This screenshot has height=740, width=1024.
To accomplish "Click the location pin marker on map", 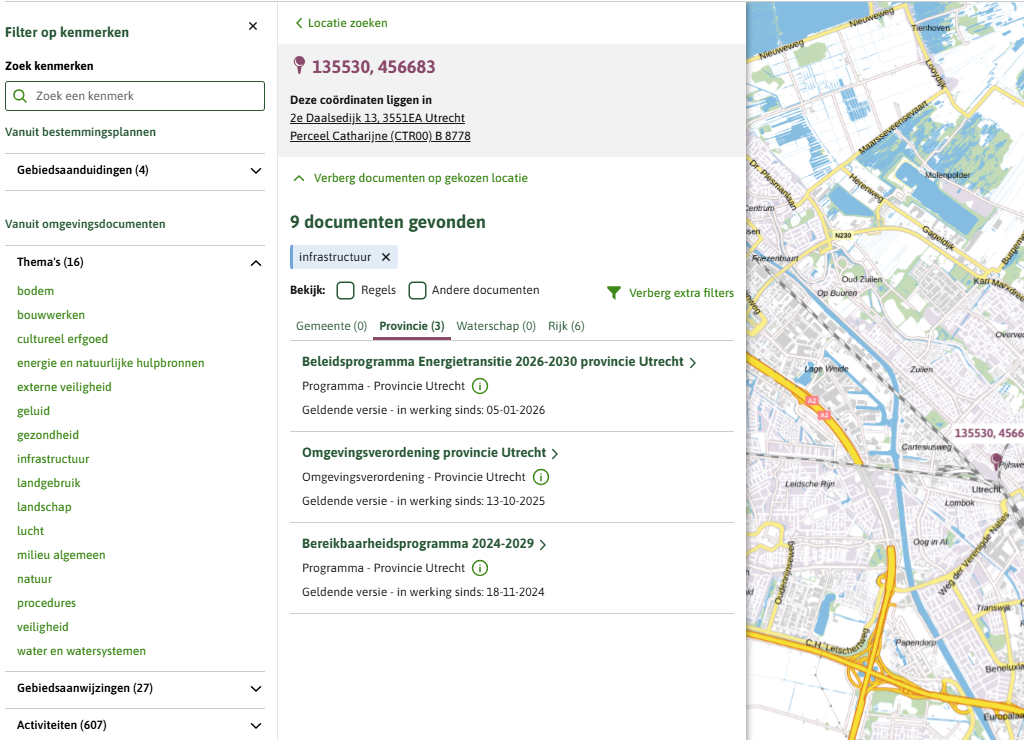I will click(x=996, y=460).
